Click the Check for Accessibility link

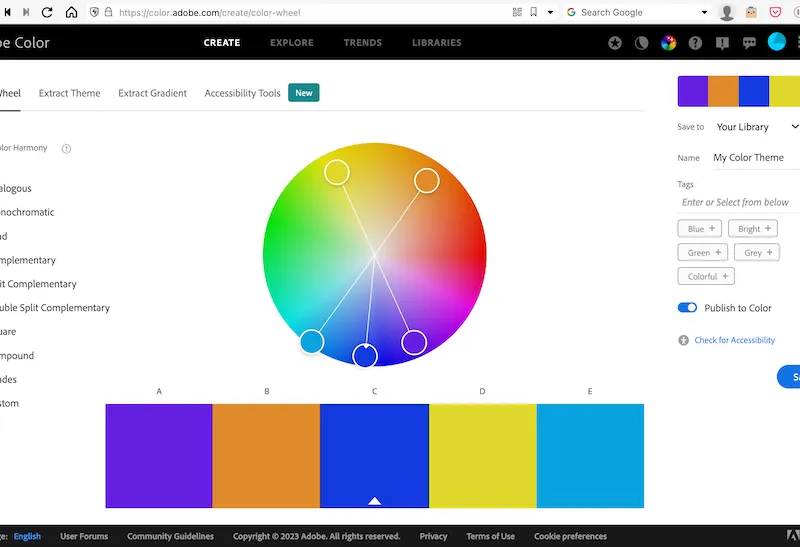click(x=734, y=340)
